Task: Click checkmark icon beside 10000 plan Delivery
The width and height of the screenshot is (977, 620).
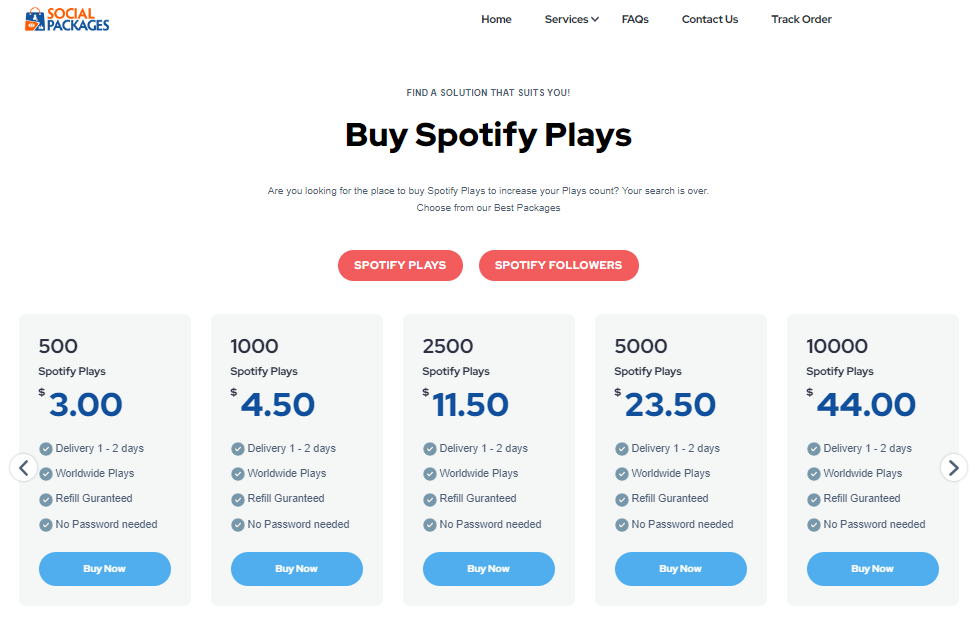Action: point(813,449)
